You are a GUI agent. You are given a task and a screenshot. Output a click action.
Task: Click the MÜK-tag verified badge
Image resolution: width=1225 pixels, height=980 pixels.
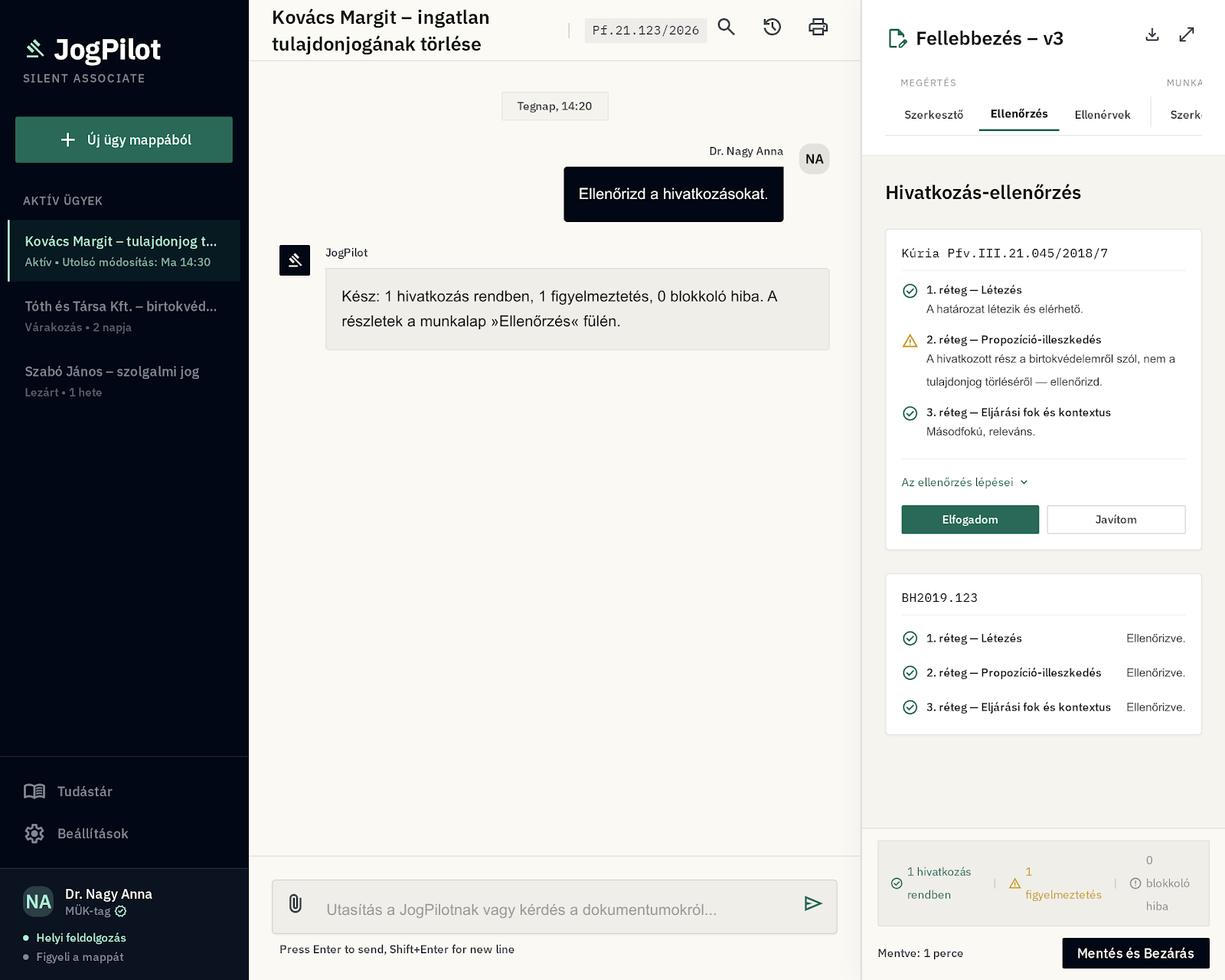point(121,911)
